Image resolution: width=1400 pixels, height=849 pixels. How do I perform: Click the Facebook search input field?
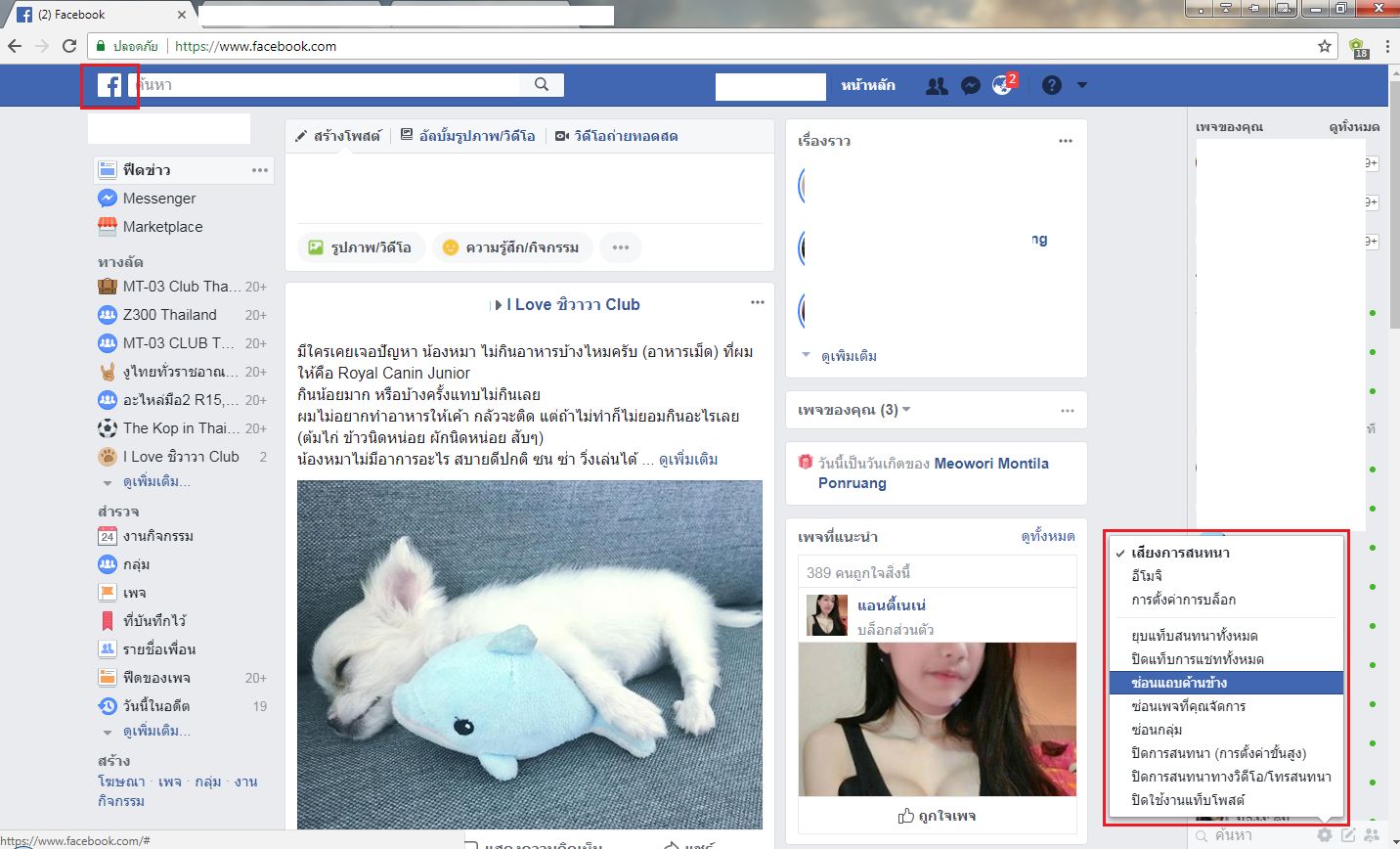coord(326,85)
